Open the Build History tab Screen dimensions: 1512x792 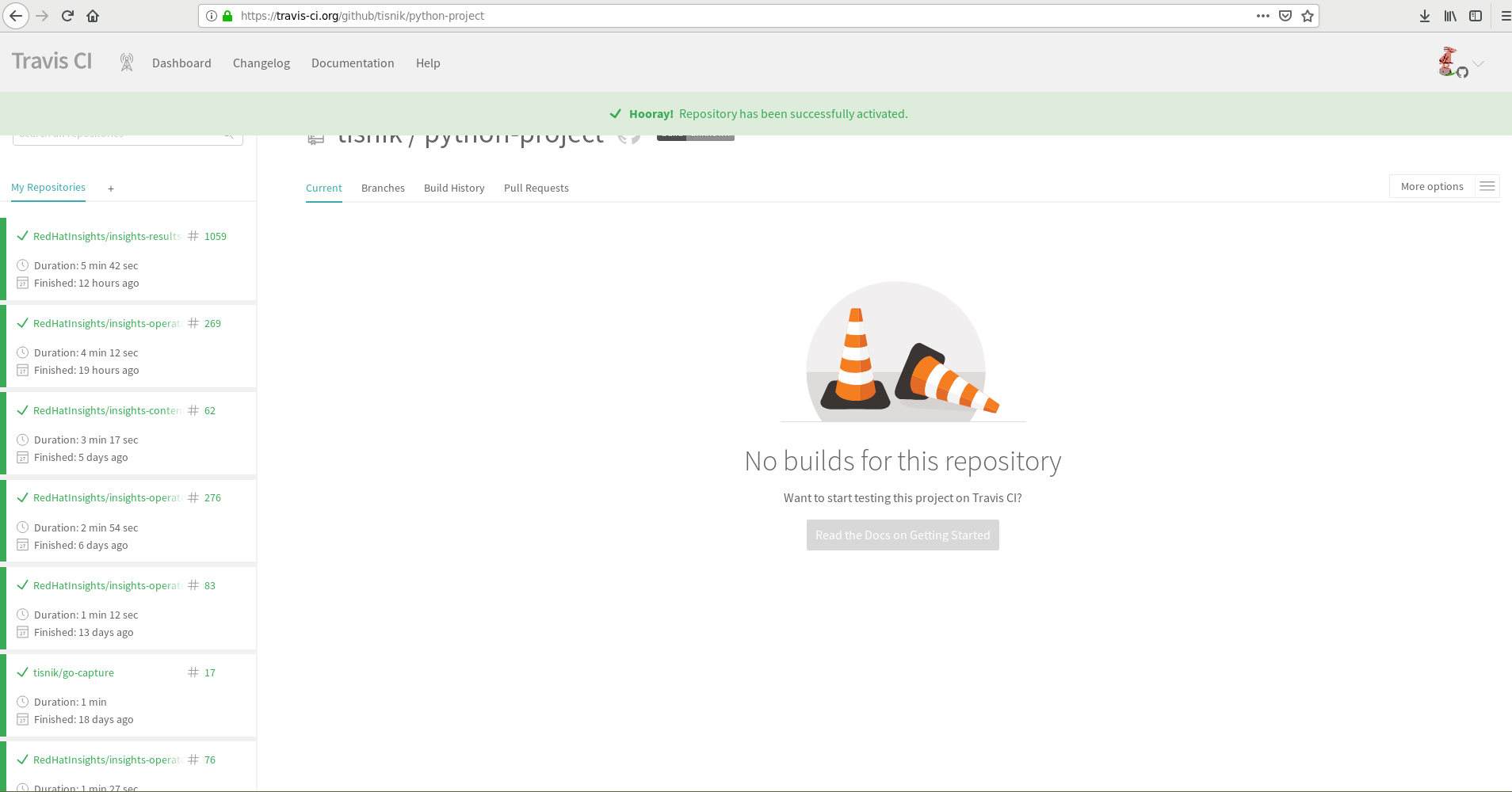point(454,188)
